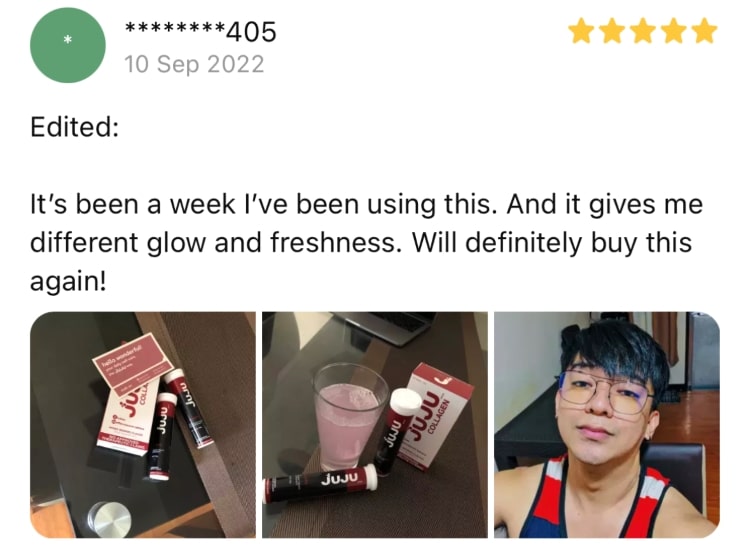Select the second rating star
The image size is (750, 557).
612,31
